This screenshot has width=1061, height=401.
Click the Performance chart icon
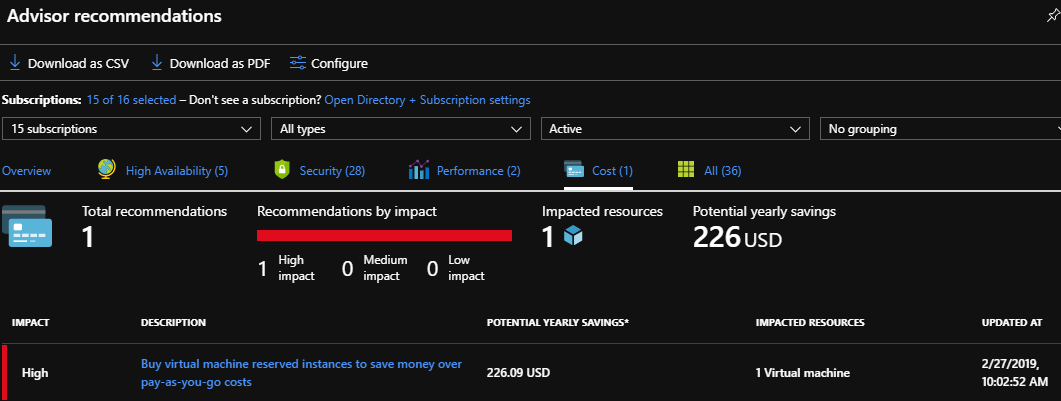tap(419, 170)
